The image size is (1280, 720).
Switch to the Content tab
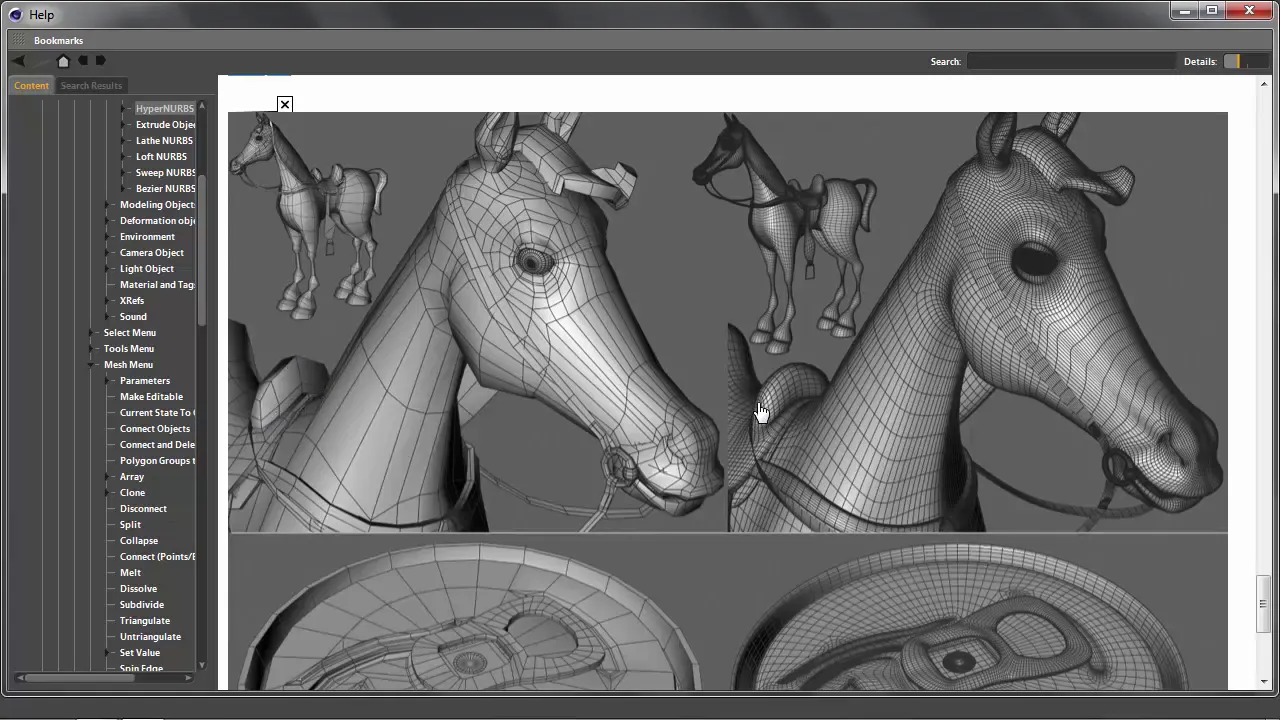pos(31,85)
